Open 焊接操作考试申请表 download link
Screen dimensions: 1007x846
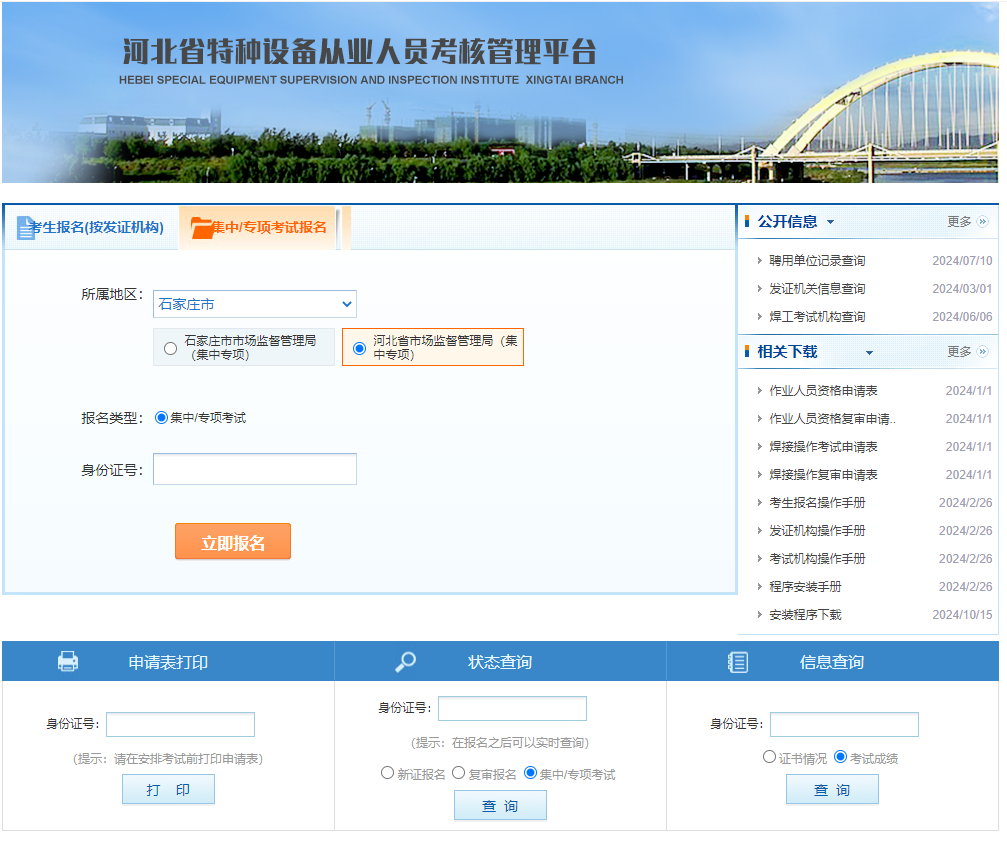(823, 446)
